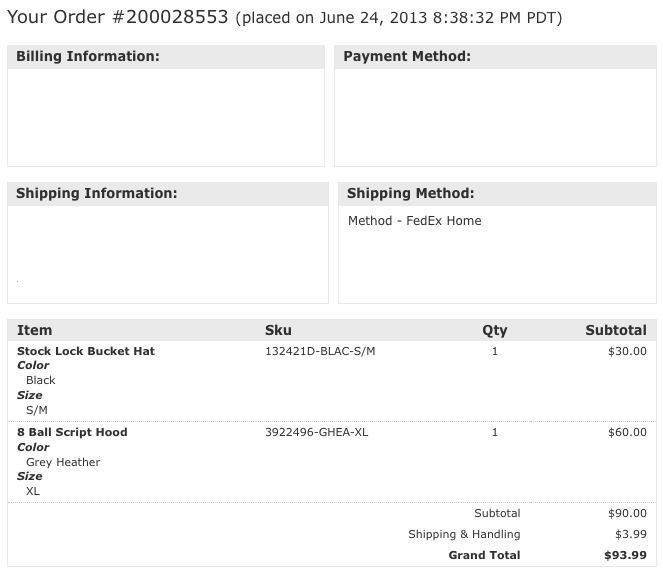
Task: Click the order number #200028553 heading
Action: (x=118, y=17)
